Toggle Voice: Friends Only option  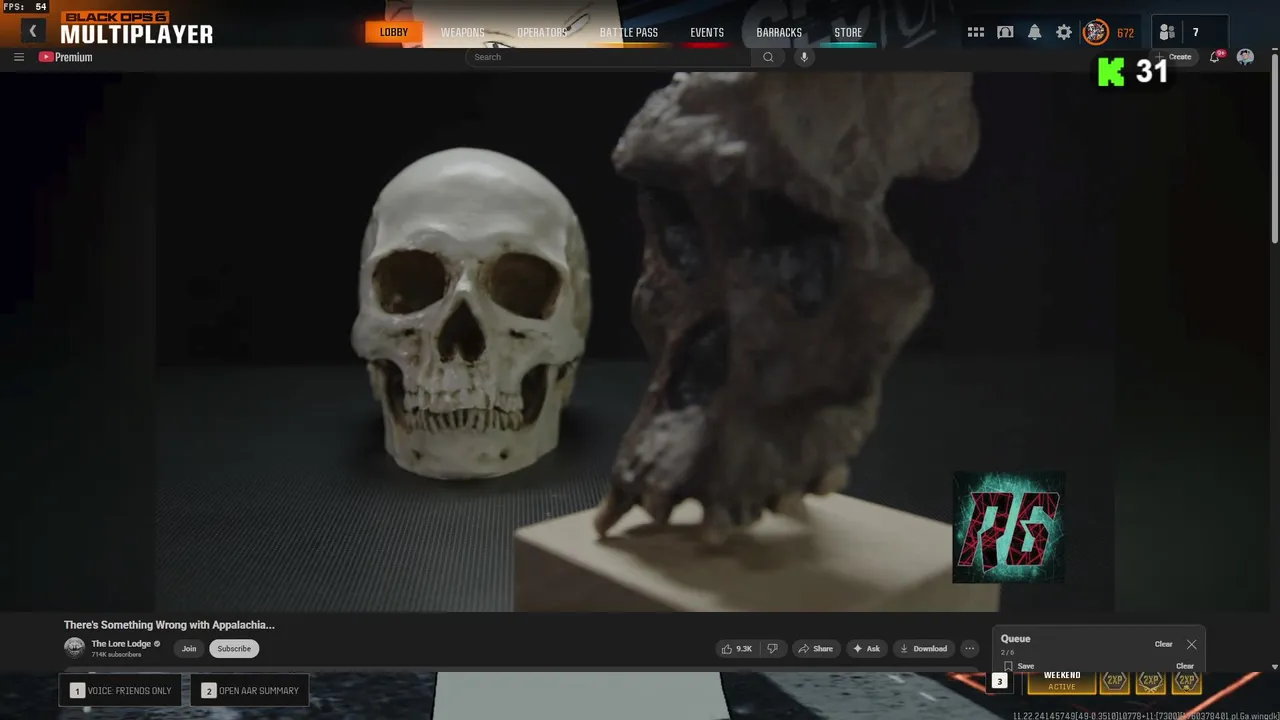pyautogui.click(x=121, y=691)
